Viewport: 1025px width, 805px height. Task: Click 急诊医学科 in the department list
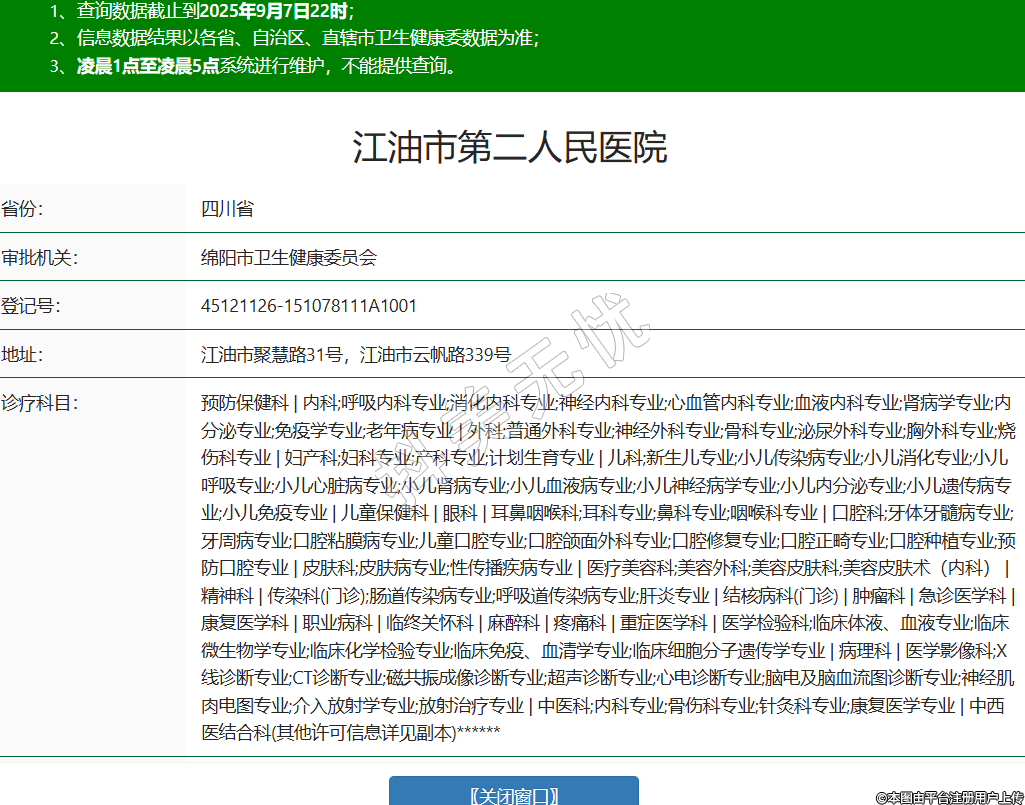point(963,596)
